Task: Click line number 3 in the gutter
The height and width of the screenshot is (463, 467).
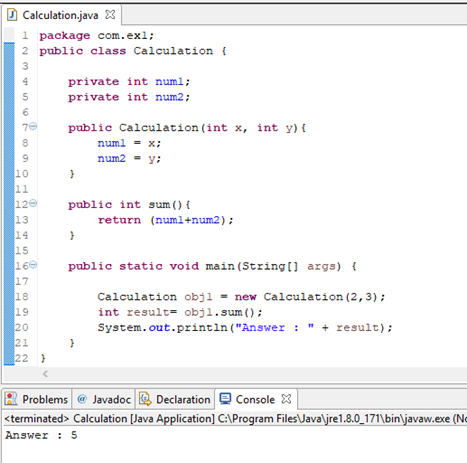Action: (x=25, y=66)
